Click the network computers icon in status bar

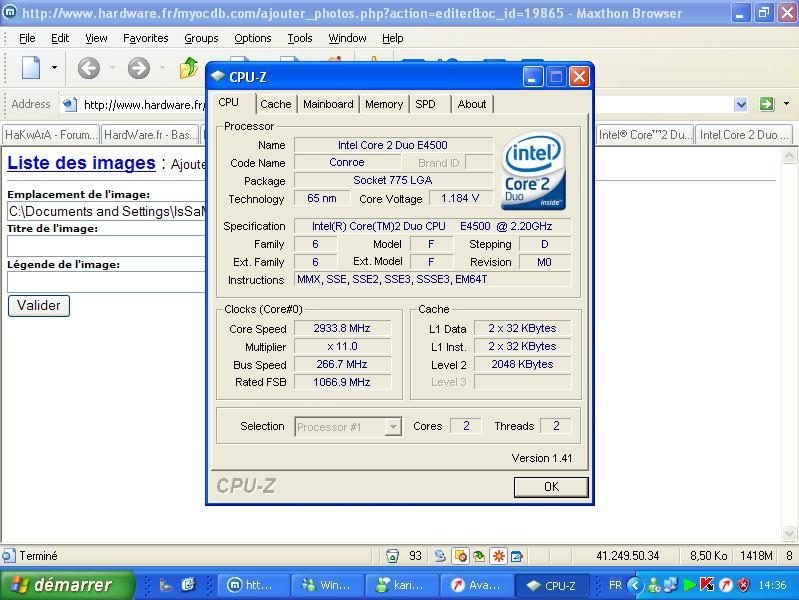[x=440, y=556]
